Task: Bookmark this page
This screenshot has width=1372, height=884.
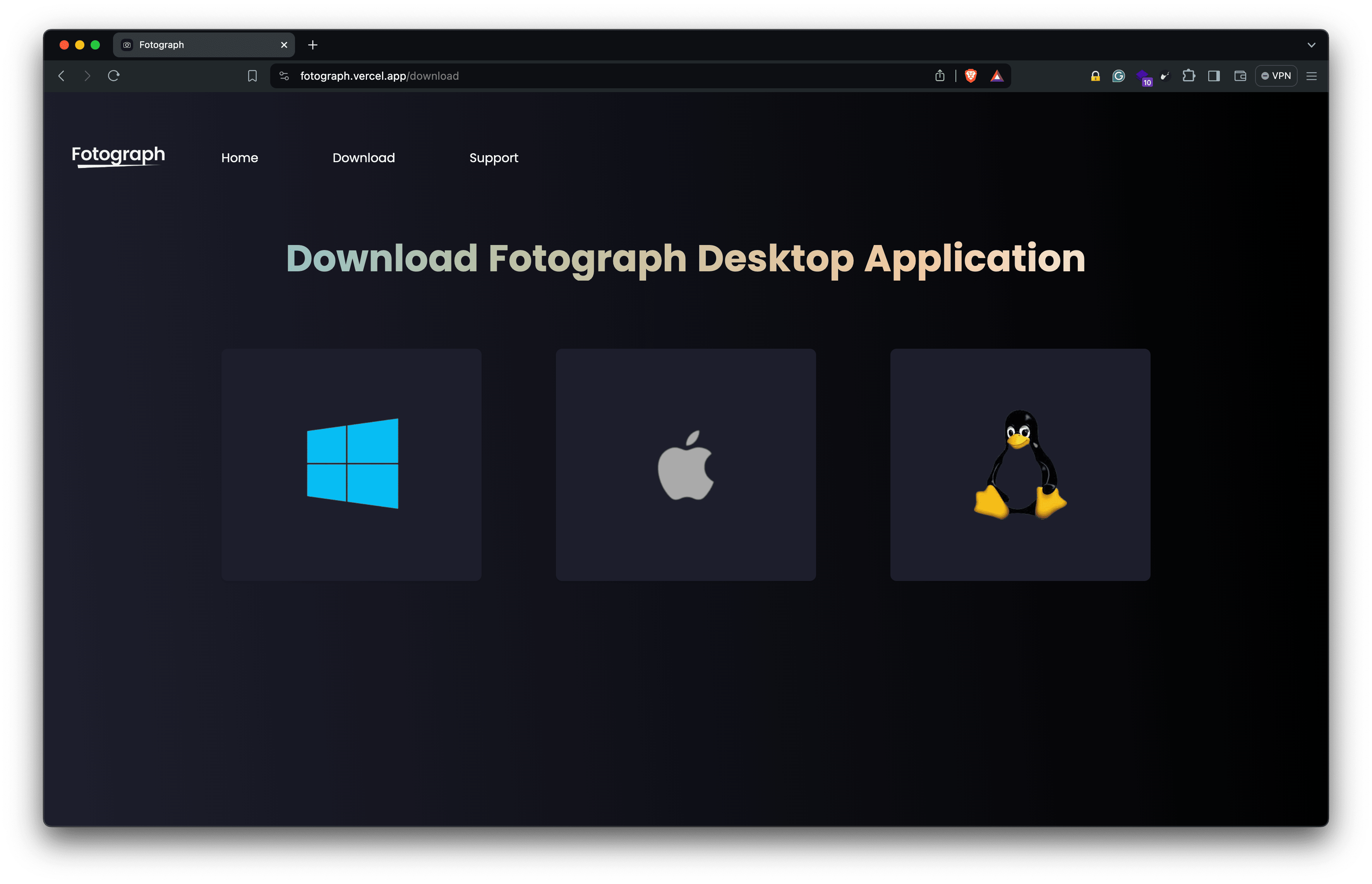Action: pos(252,76)
